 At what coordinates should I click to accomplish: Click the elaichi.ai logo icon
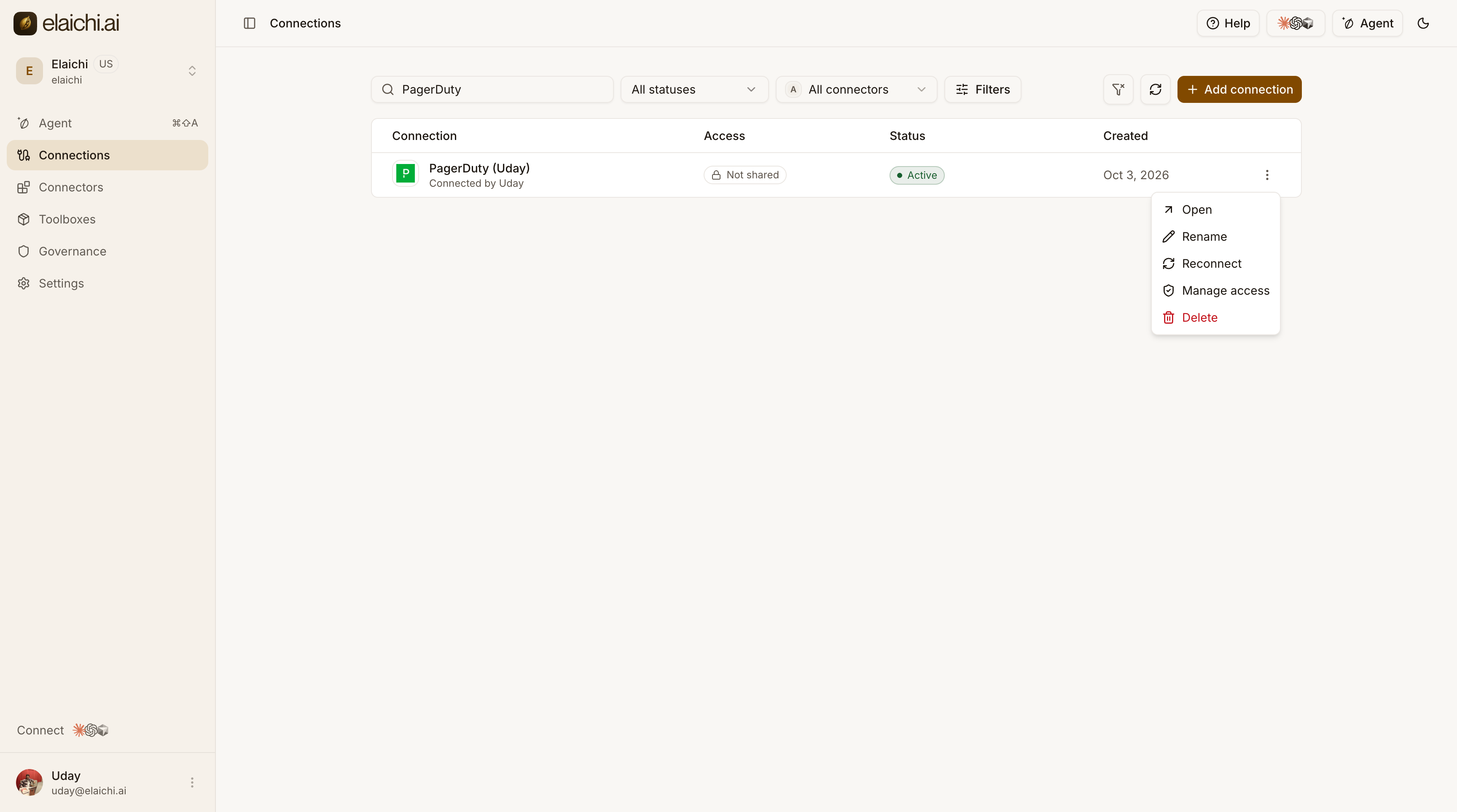[25, 23]
